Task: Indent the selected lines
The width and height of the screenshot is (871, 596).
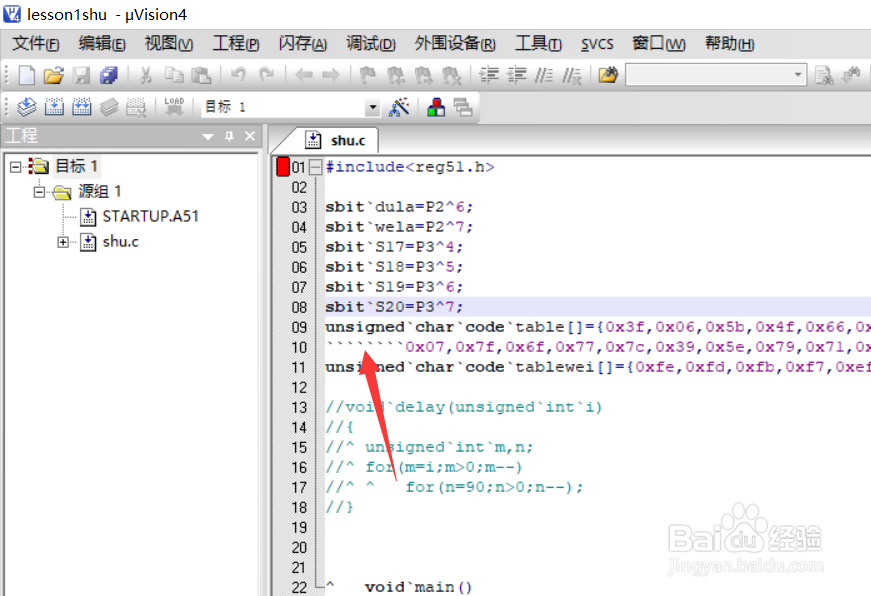Action: [489, 75]
